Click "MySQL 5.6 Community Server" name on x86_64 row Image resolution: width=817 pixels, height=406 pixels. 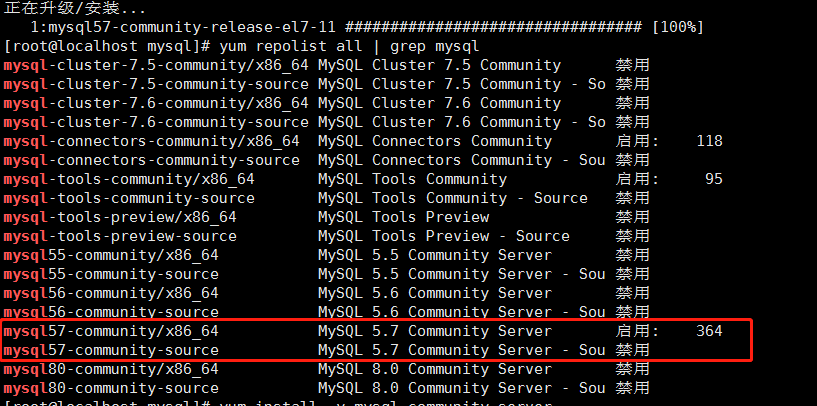pyautogui.click(x=435, y=293)
